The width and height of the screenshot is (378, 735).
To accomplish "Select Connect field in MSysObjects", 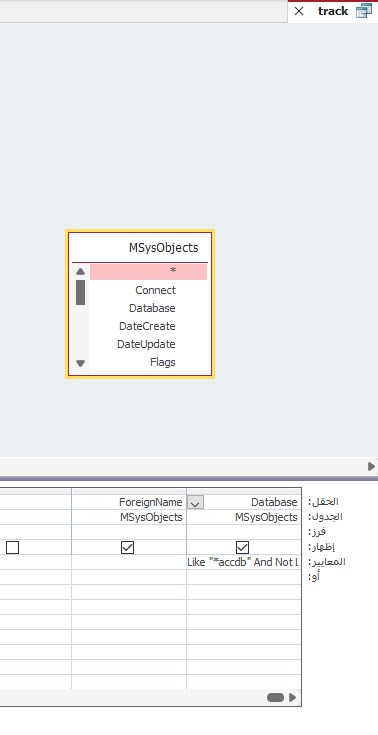I will pyautogui.click(x=148, y=290).
